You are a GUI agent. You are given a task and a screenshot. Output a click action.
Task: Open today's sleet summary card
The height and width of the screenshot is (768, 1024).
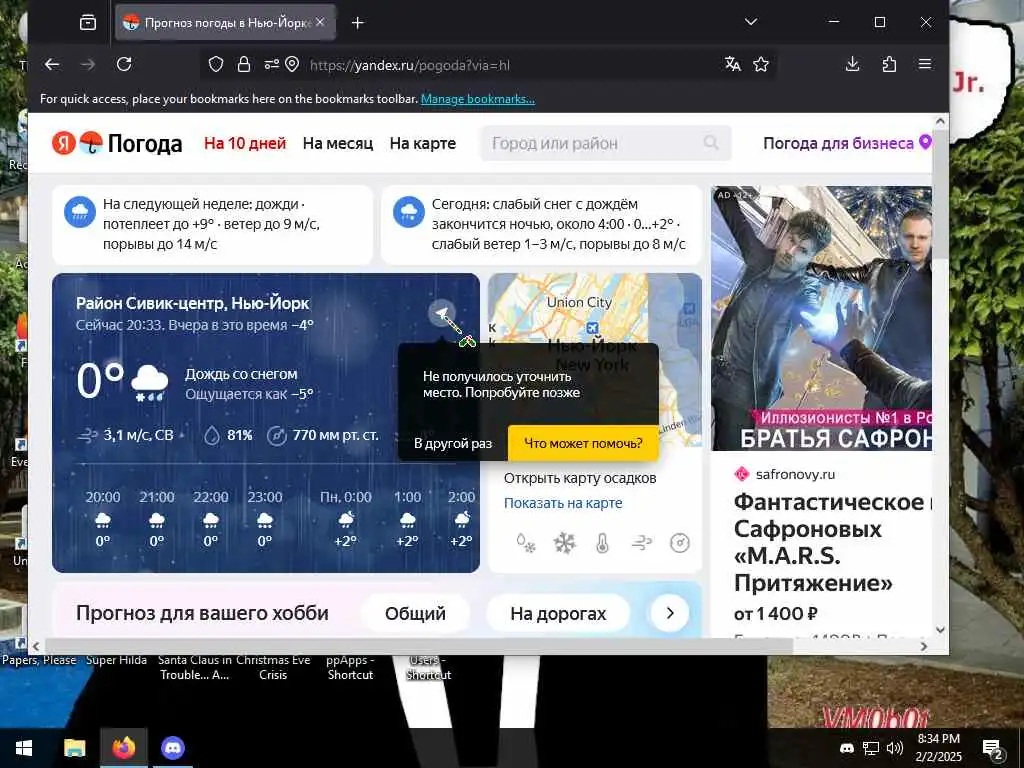click(x=541, y=224)
